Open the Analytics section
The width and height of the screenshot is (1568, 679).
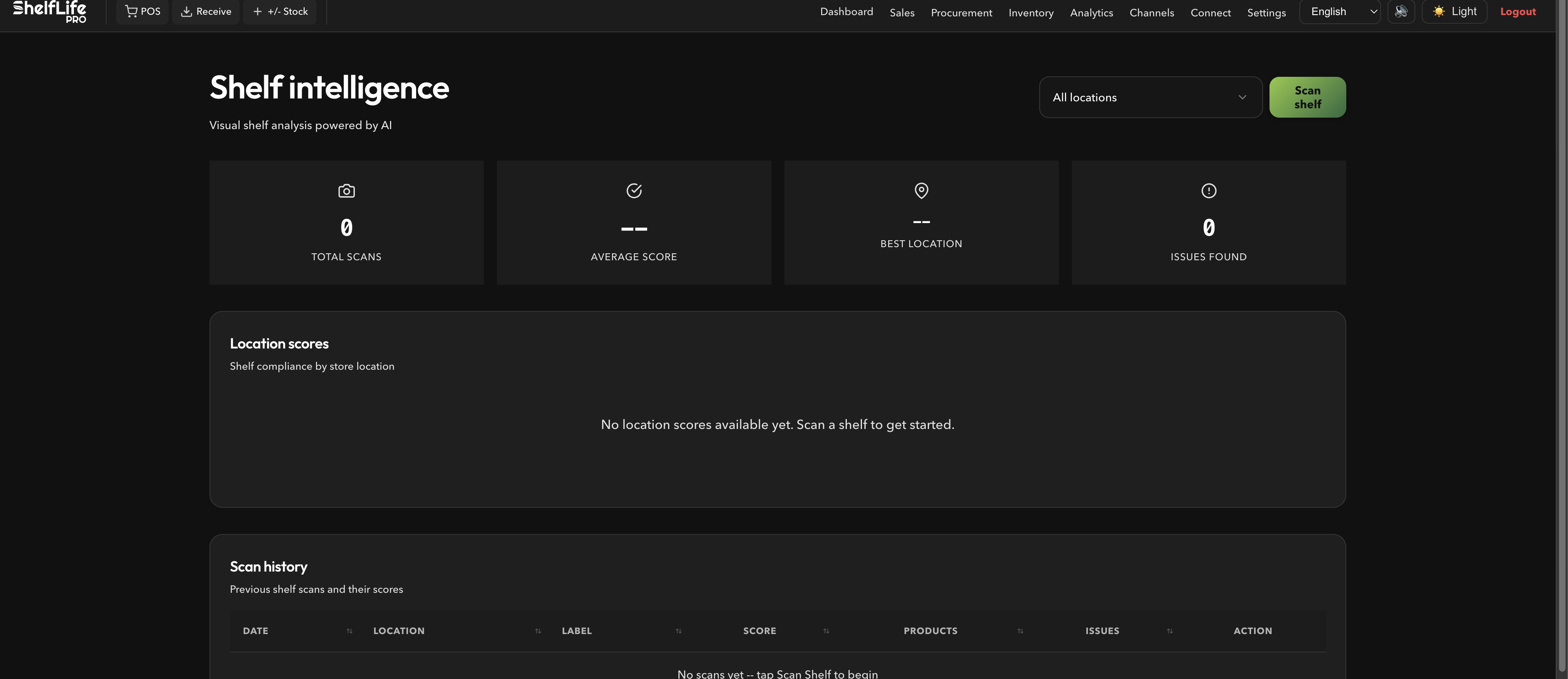[x=1091, y=12]
